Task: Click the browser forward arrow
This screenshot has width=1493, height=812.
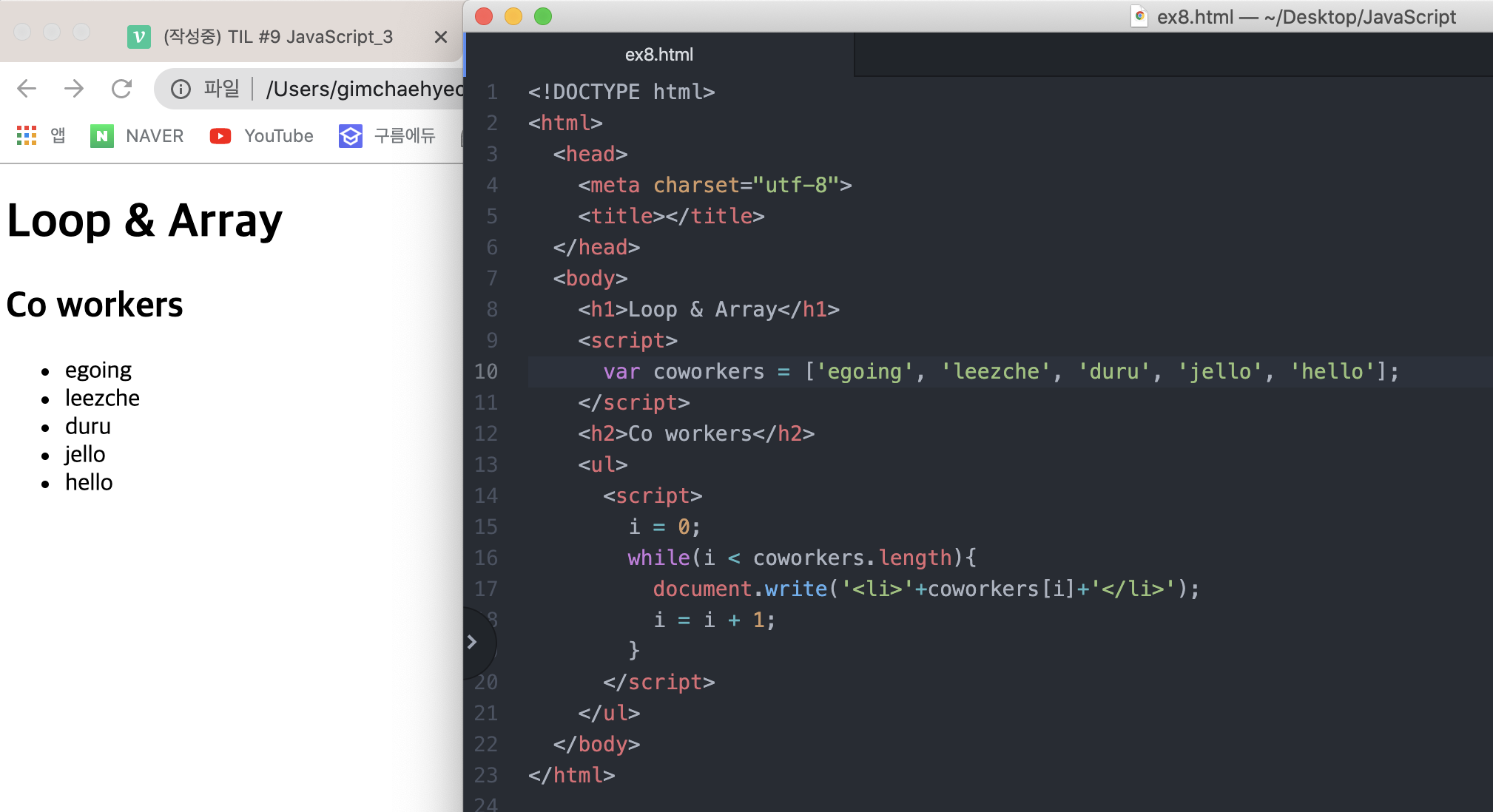Action: [74, 89]
